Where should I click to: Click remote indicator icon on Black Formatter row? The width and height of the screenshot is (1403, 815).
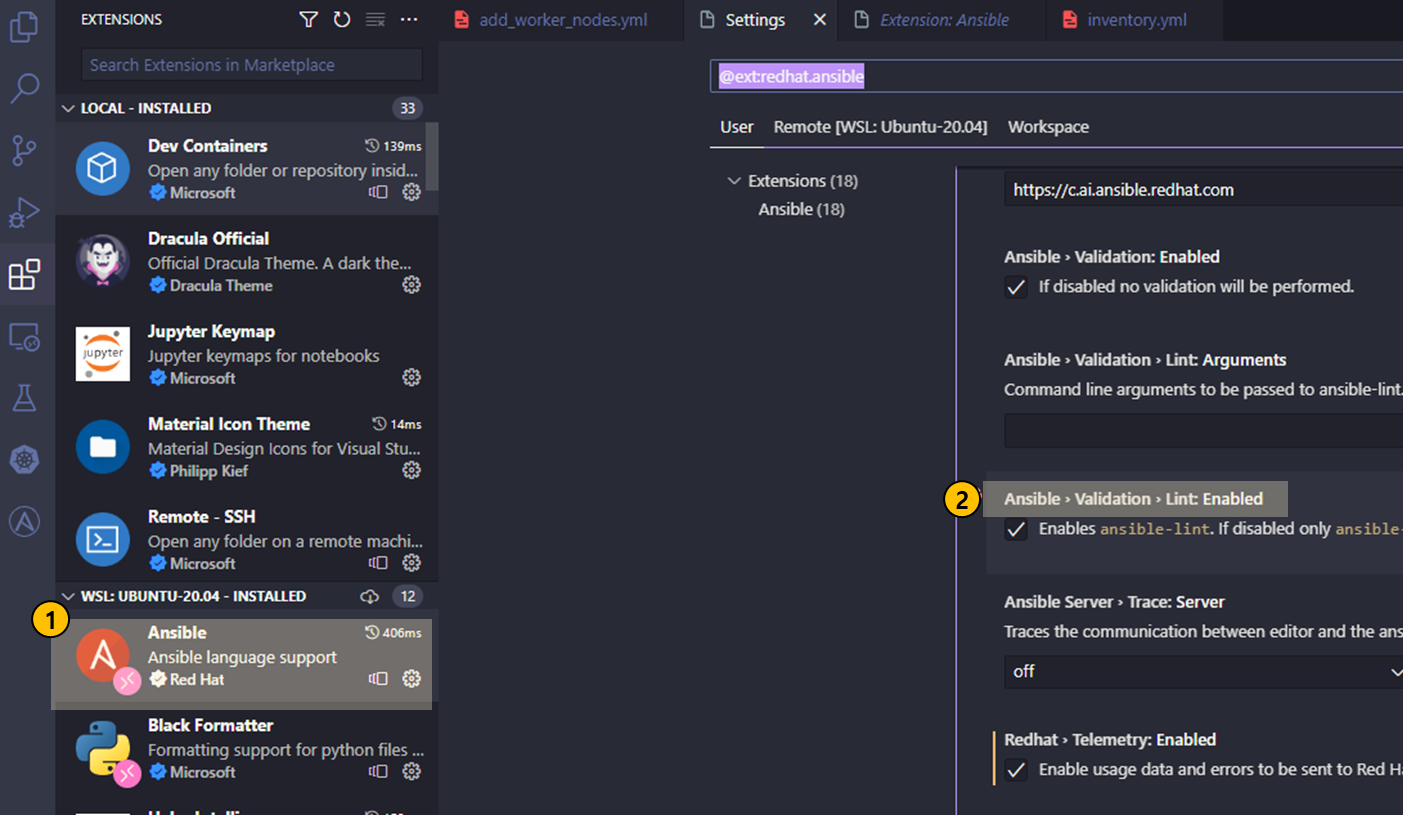tap(378, 771)
